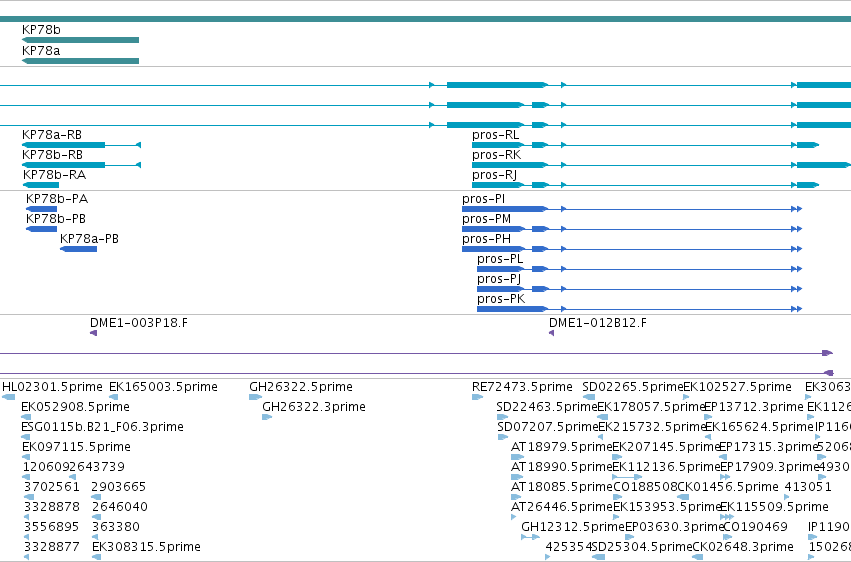Select the KP78b gene feature
Viewport: 851px width, 562px height.
click(x=80, y=40)
